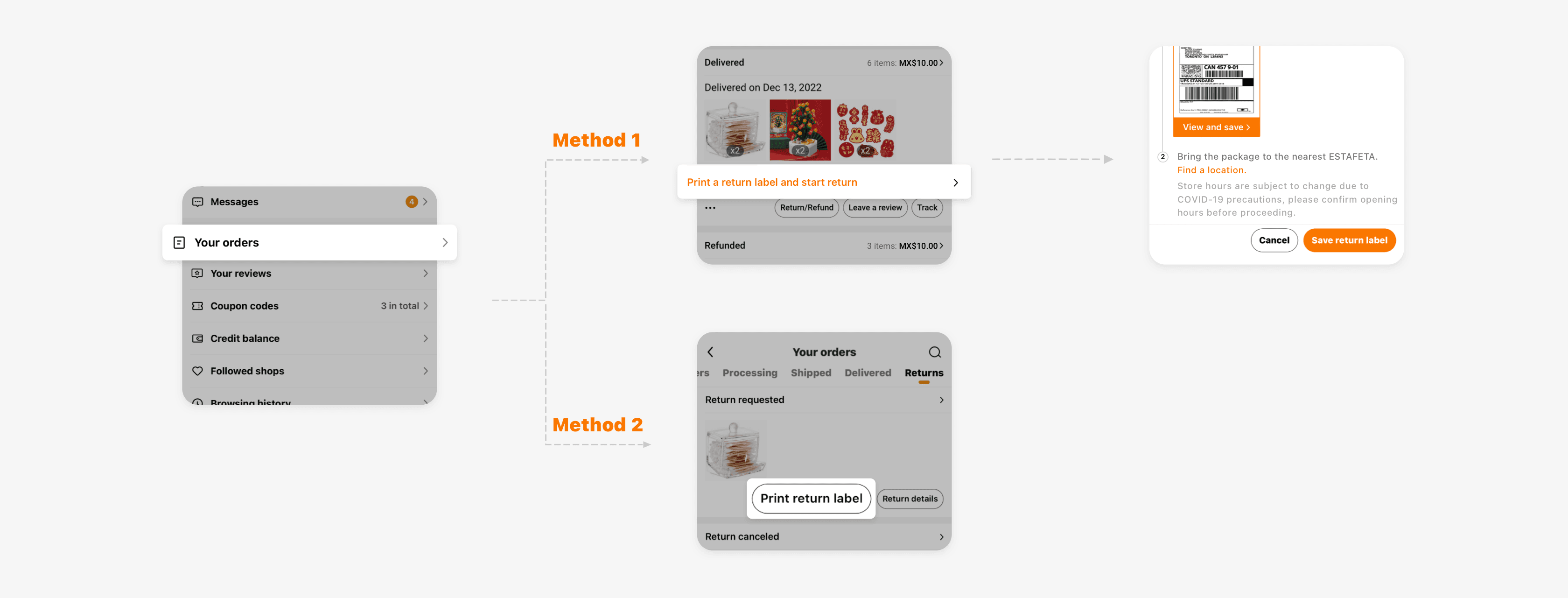Open the red orange tree product thumbnail

(799, 130)
